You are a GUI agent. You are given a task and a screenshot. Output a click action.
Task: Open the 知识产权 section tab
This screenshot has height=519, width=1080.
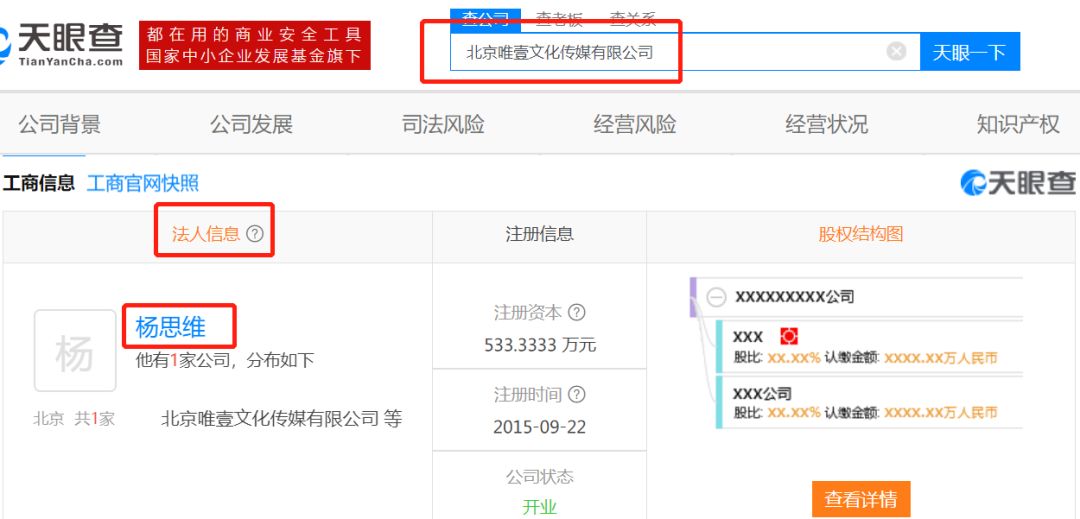tap(1018, 125)
